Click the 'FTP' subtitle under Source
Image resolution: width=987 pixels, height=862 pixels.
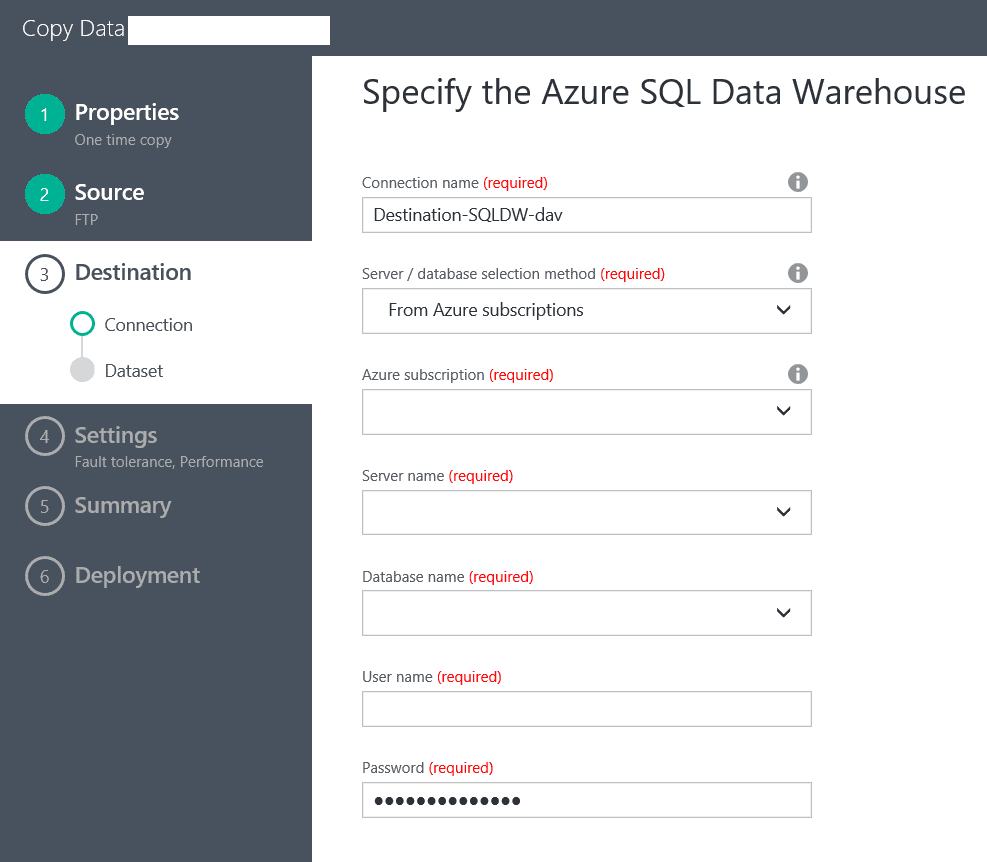click(86, 220)
